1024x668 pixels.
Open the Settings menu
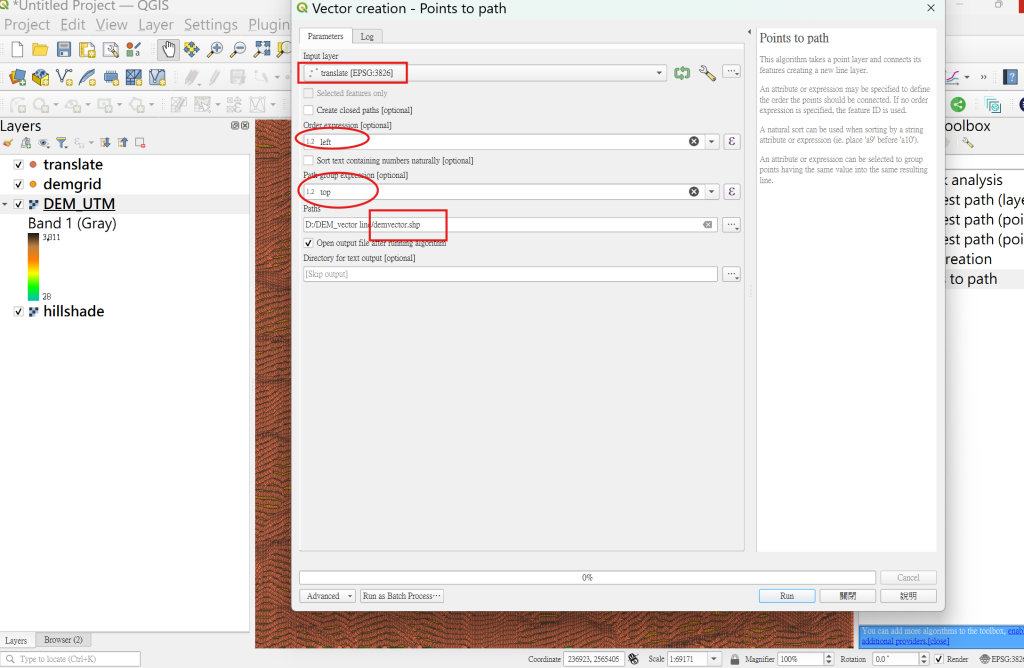pos(211,25)
